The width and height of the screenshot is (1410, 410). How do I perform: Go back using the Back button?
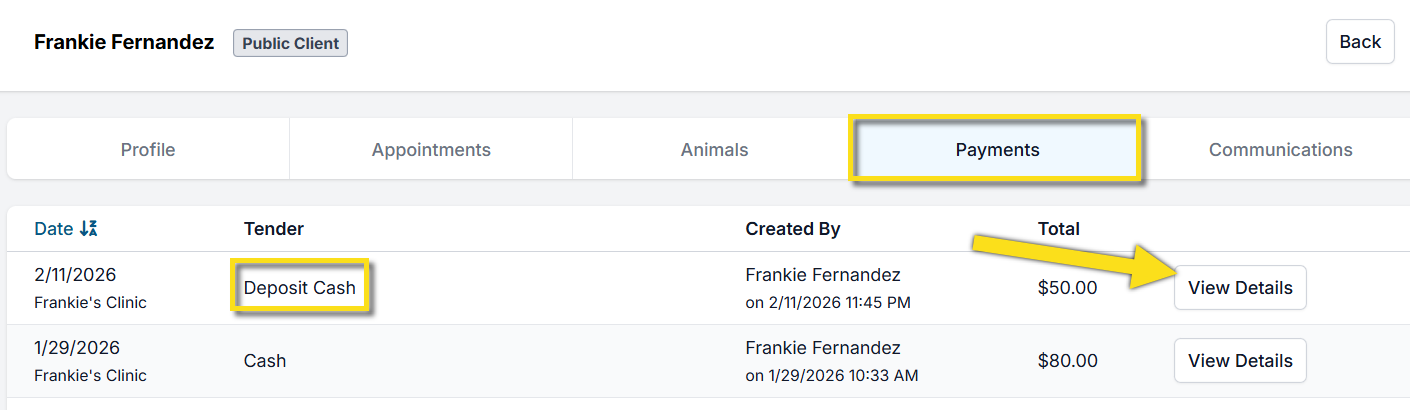point(1359,42)
